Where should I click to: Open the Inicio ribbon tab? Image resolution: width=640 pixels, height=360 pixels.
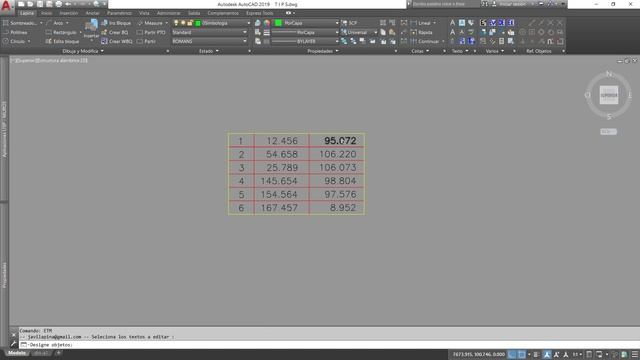[47, 13]
